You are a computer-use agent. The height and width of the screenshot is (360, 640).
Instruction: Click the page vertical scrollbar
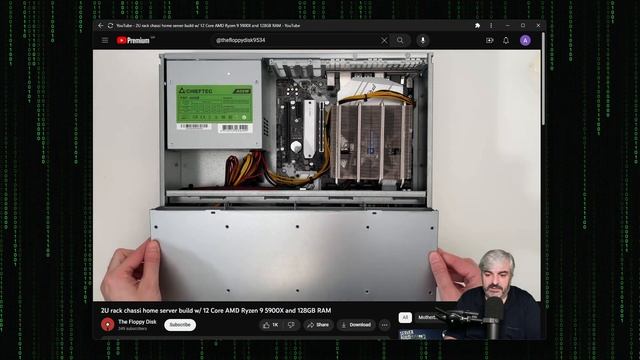coord(543,80)
